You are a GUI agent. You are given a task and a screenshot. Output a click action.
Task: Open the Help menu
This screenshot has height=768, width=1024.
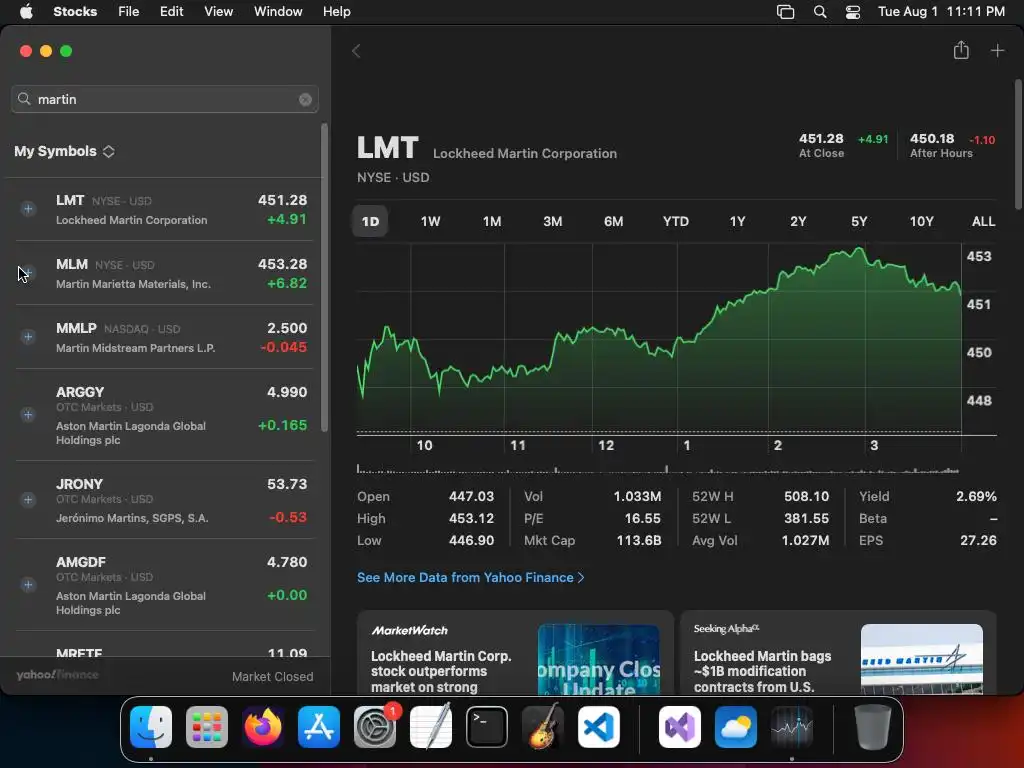pyautogui.click(x=336, y=11)
